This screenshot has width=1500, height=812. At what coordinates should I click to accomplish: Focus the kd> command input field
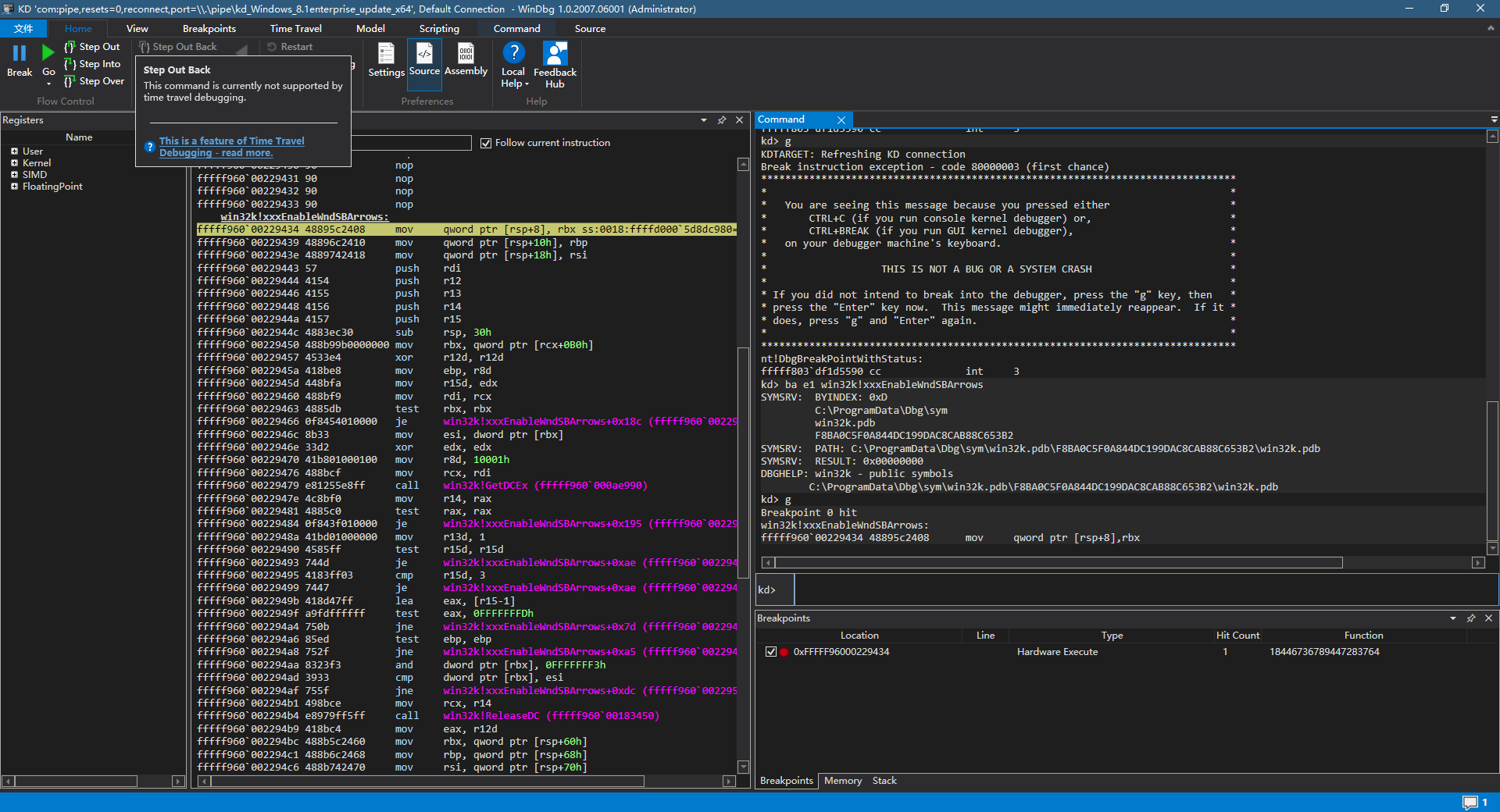(1145, 589)
